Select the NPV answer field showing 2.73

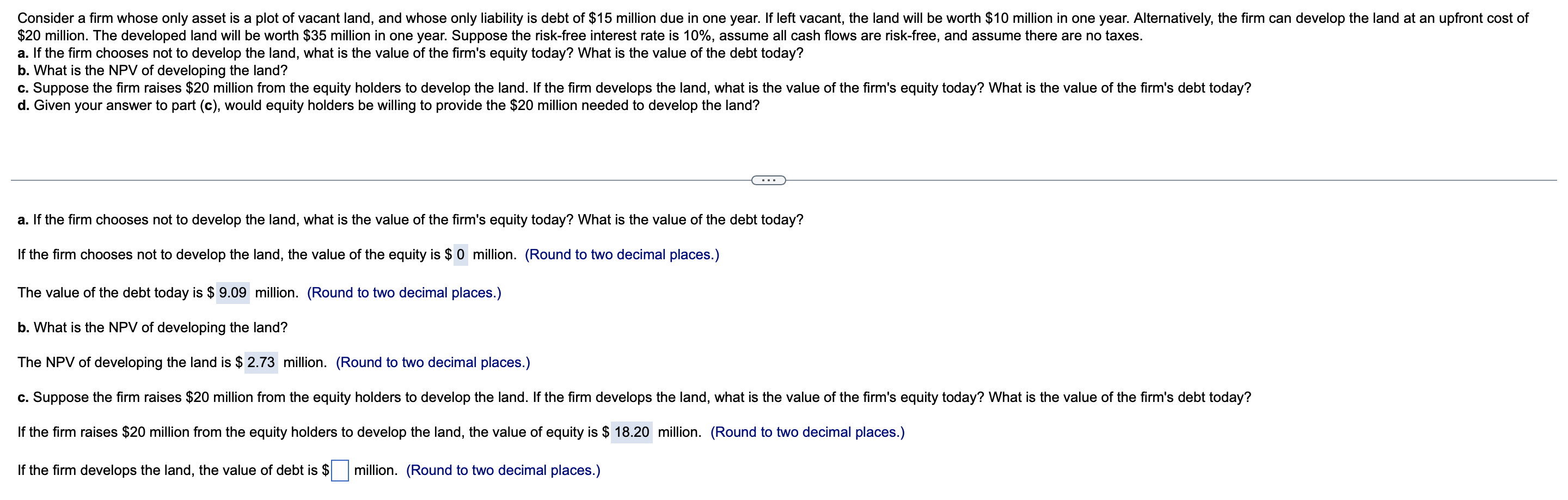pyautogui.click(x=262, y=362)
